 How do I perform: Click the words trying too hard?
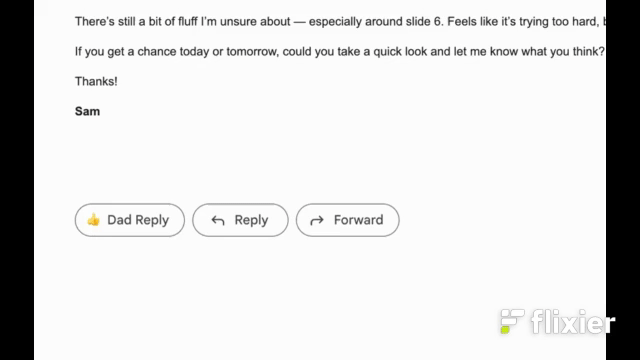coord(558,22)
